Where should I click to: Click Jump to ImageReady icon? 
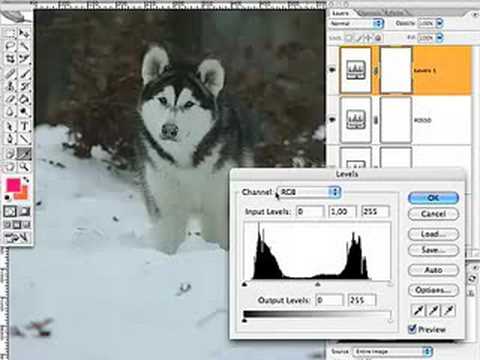click(17, 237)
